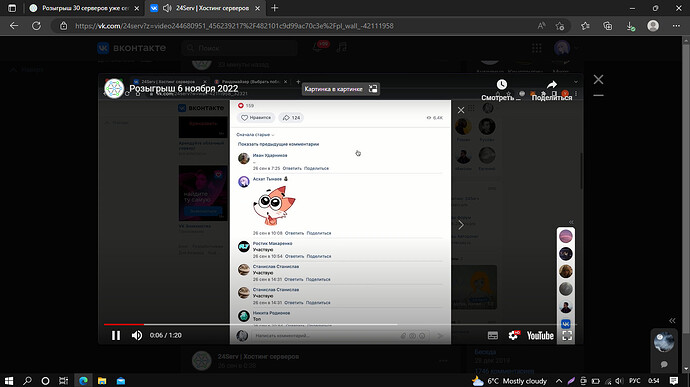
Task: Toggle subtitles in the video player
Action: (493, 335)
